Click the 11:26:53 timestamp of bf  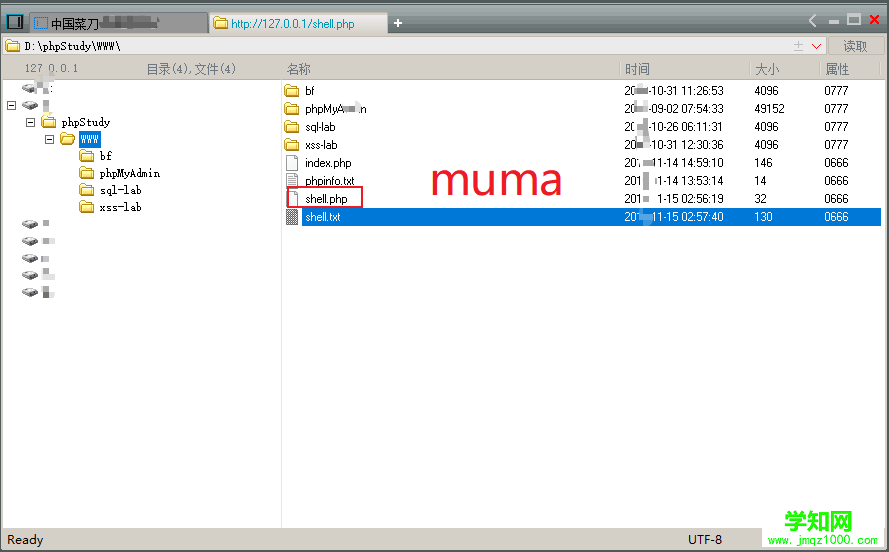coord(702,91)
